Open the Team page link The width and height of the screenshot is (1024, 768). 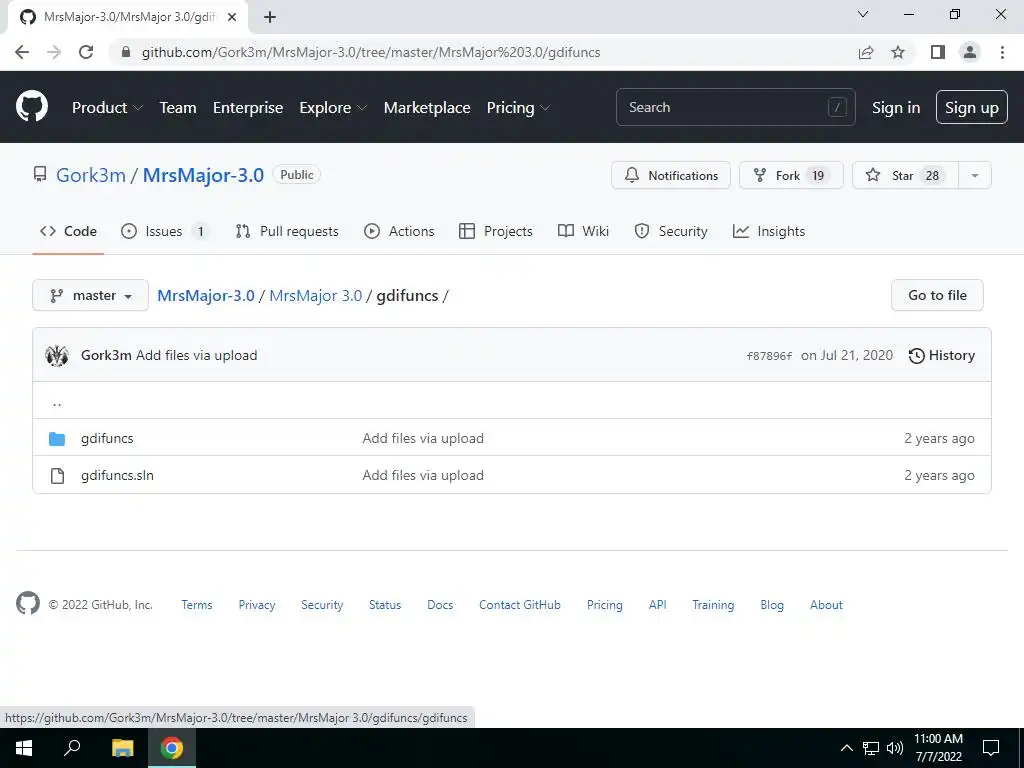[x=178, y=107]
